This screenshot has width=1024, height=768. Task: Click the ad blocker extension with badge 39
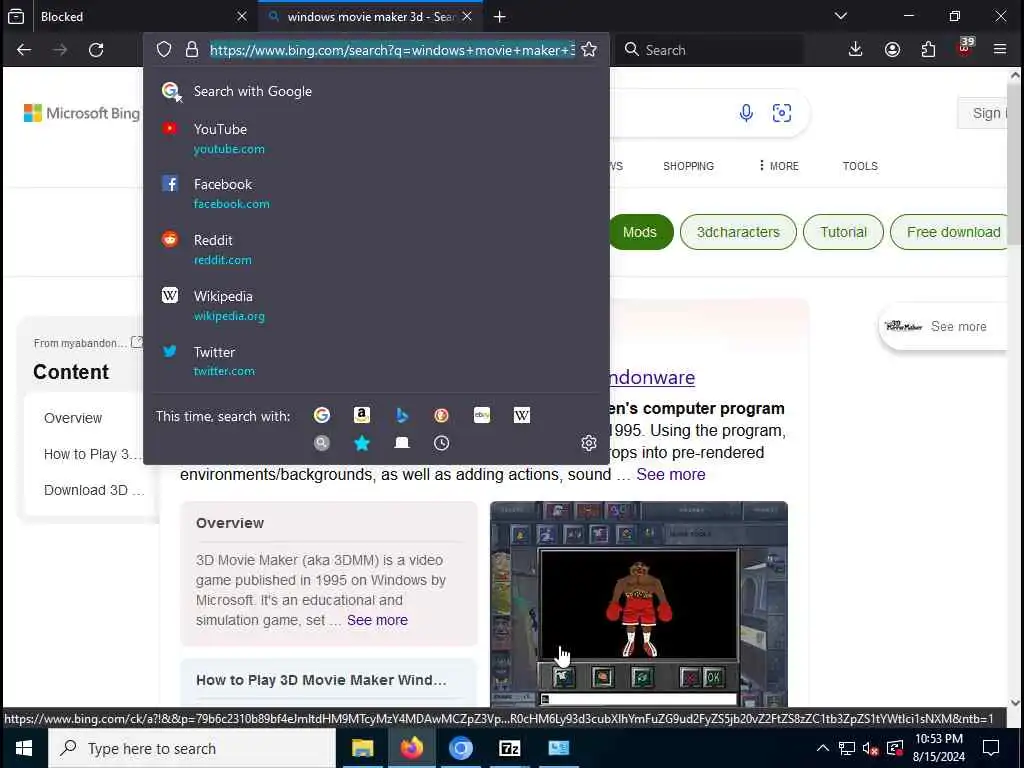click(x=965, y=48)
